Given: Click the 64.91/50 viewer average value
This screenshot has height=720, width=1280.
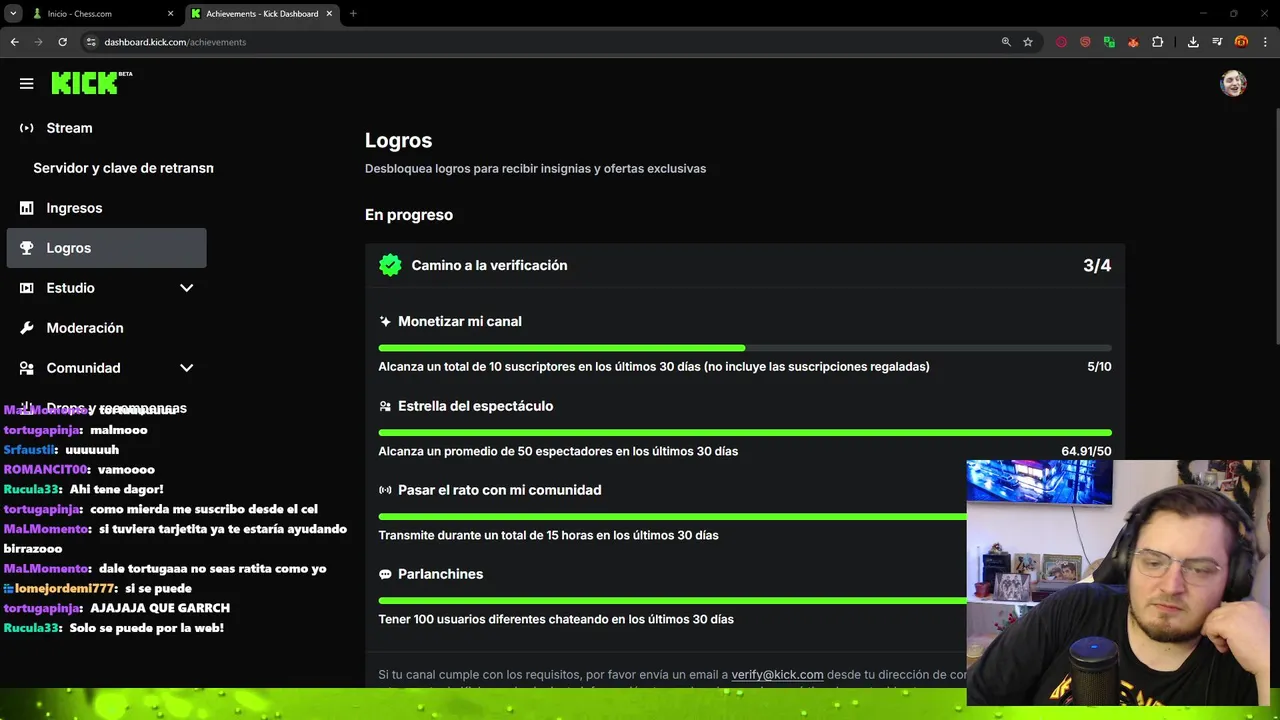Looking at the screenshot, I should pos(1086,451).
